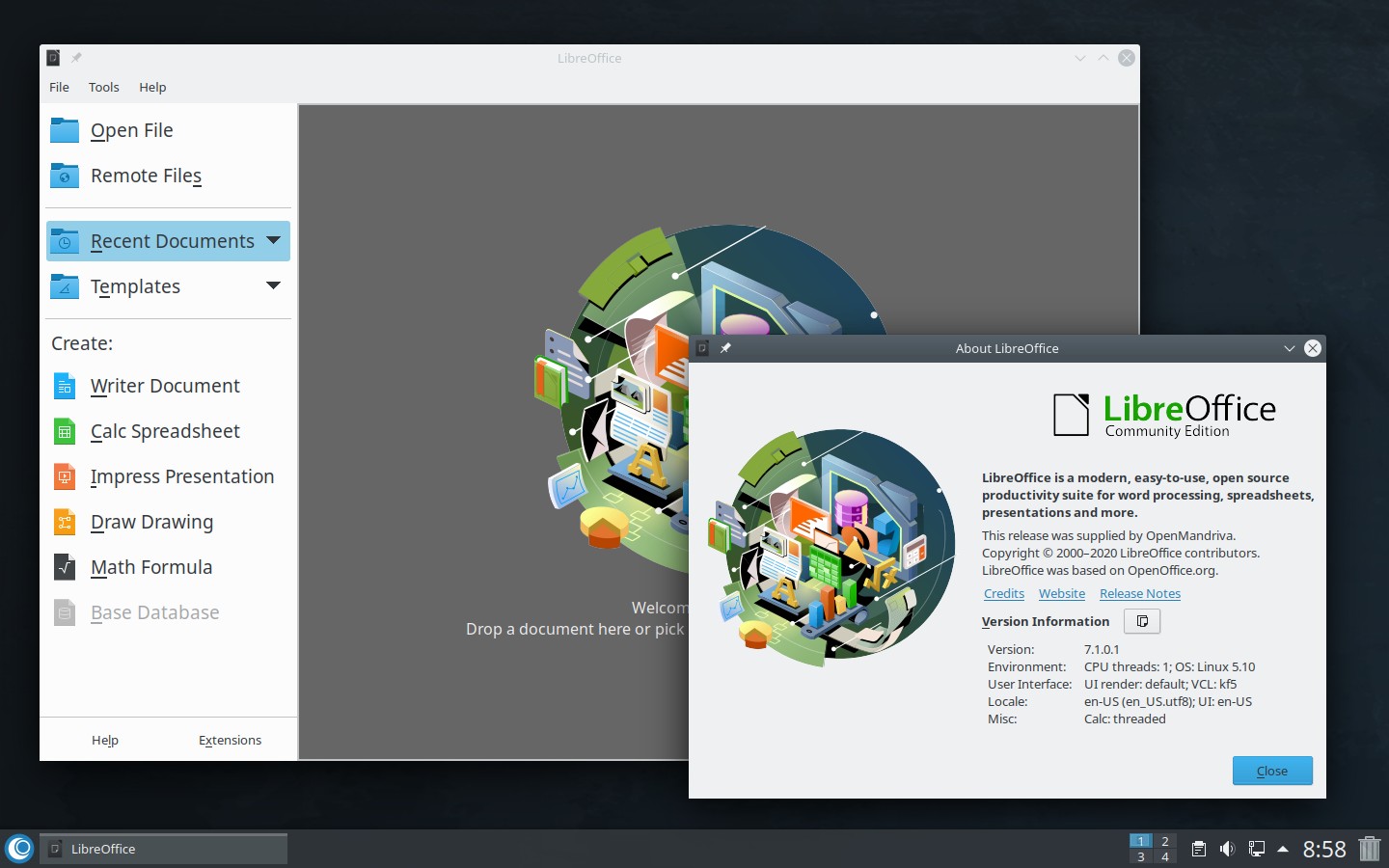Screen dimensions: 1389x868
Task: Click the window menu icon of About dialog
Action: (703, 348)
